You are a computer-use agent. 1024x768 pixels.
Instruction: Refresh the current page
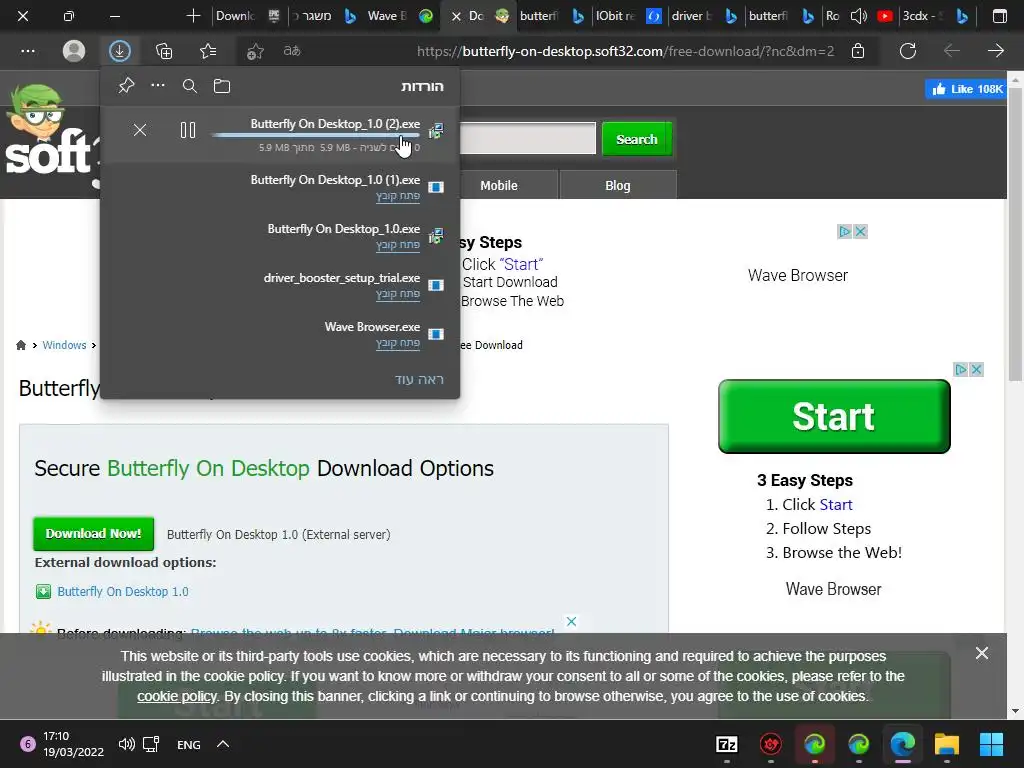908,51
